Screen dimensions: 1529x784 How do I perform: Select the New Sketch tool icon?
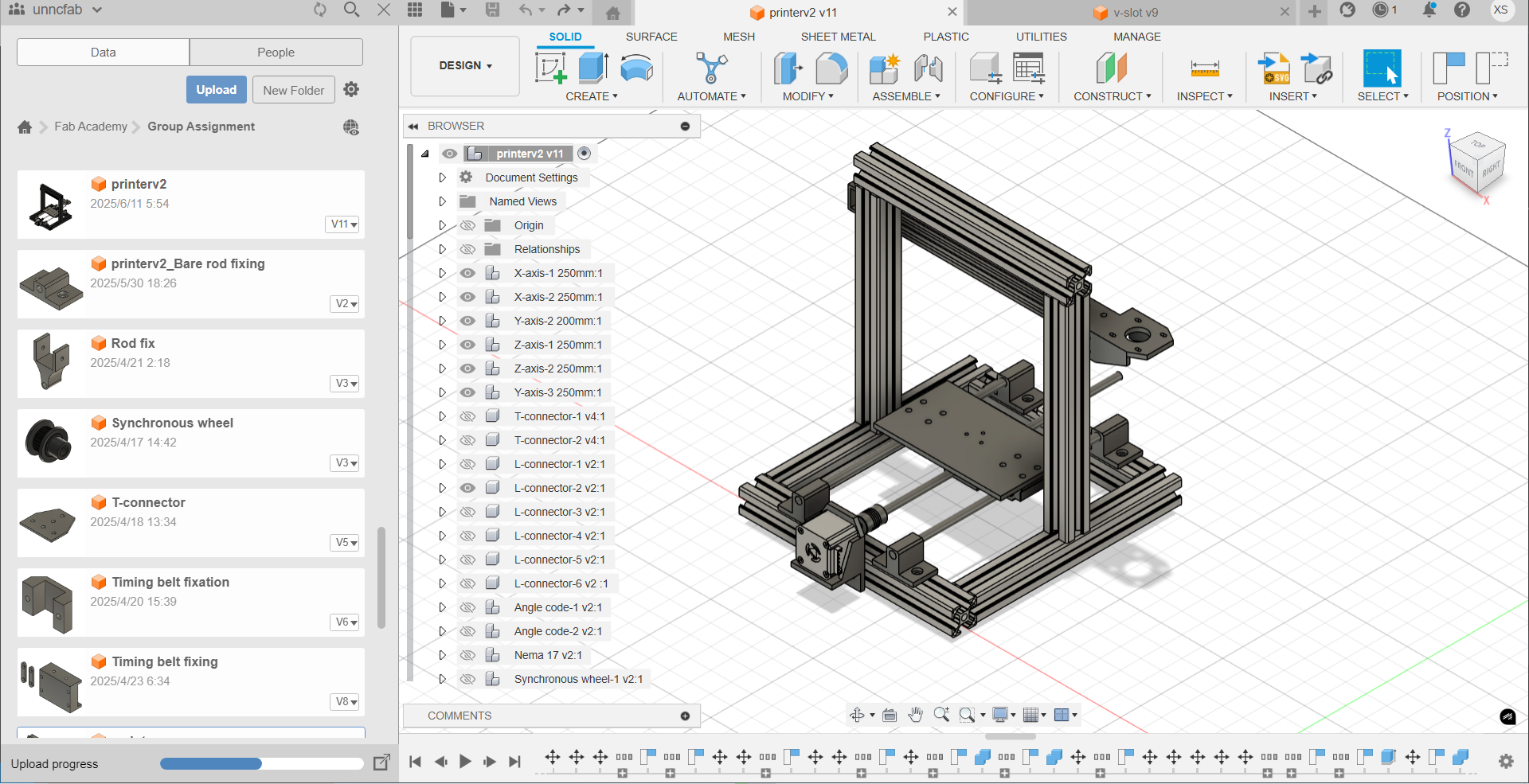pyautogui.click(x=551, y=68)
